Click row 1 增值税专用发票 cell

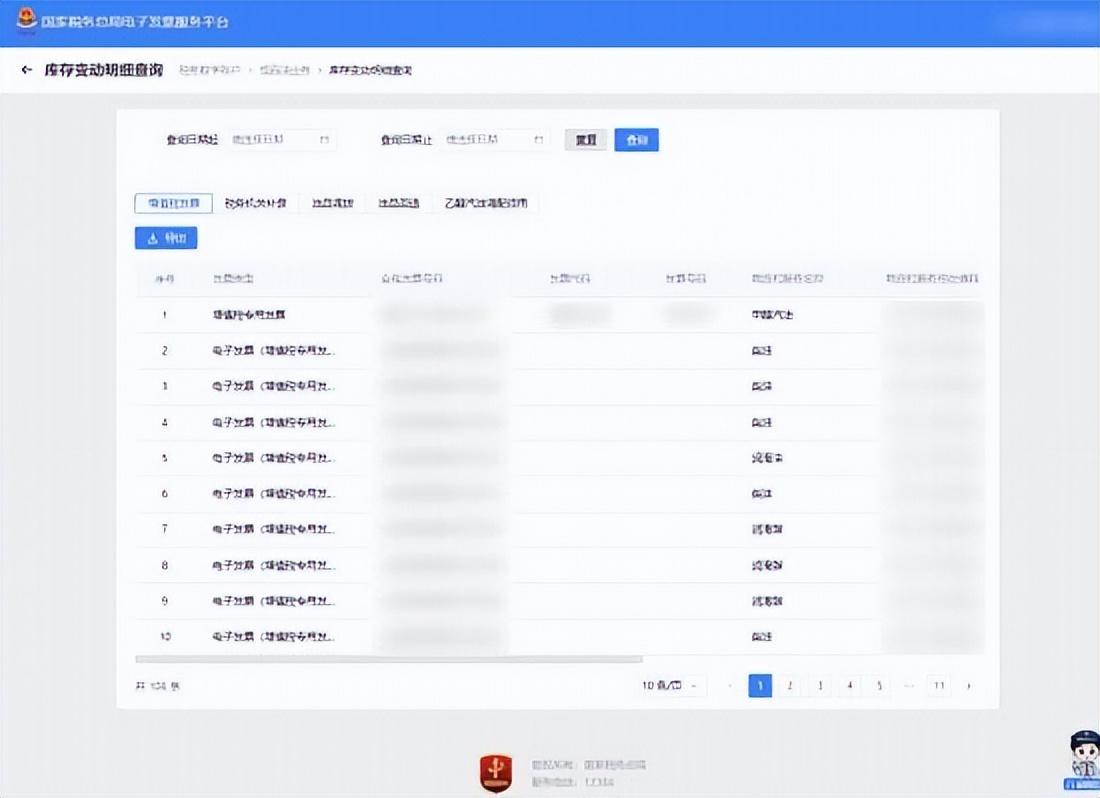coord(249,315)
